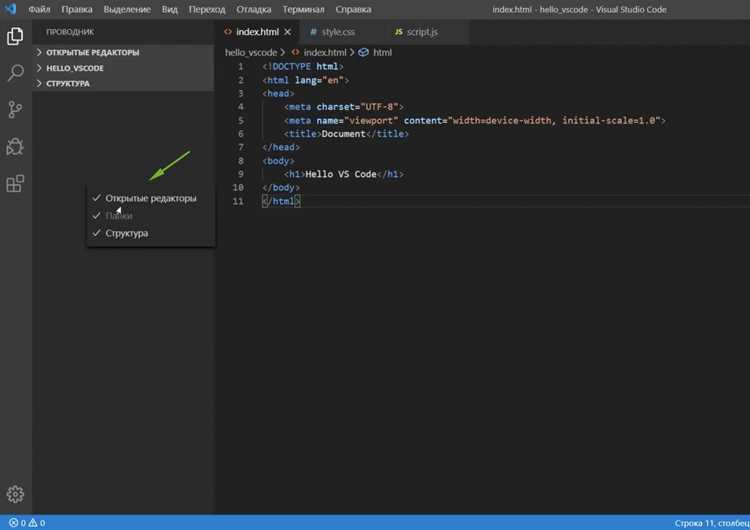Open the Explorer view in activity bar
The height and width of the screenshot is (530, 750).
coord(15,36)
